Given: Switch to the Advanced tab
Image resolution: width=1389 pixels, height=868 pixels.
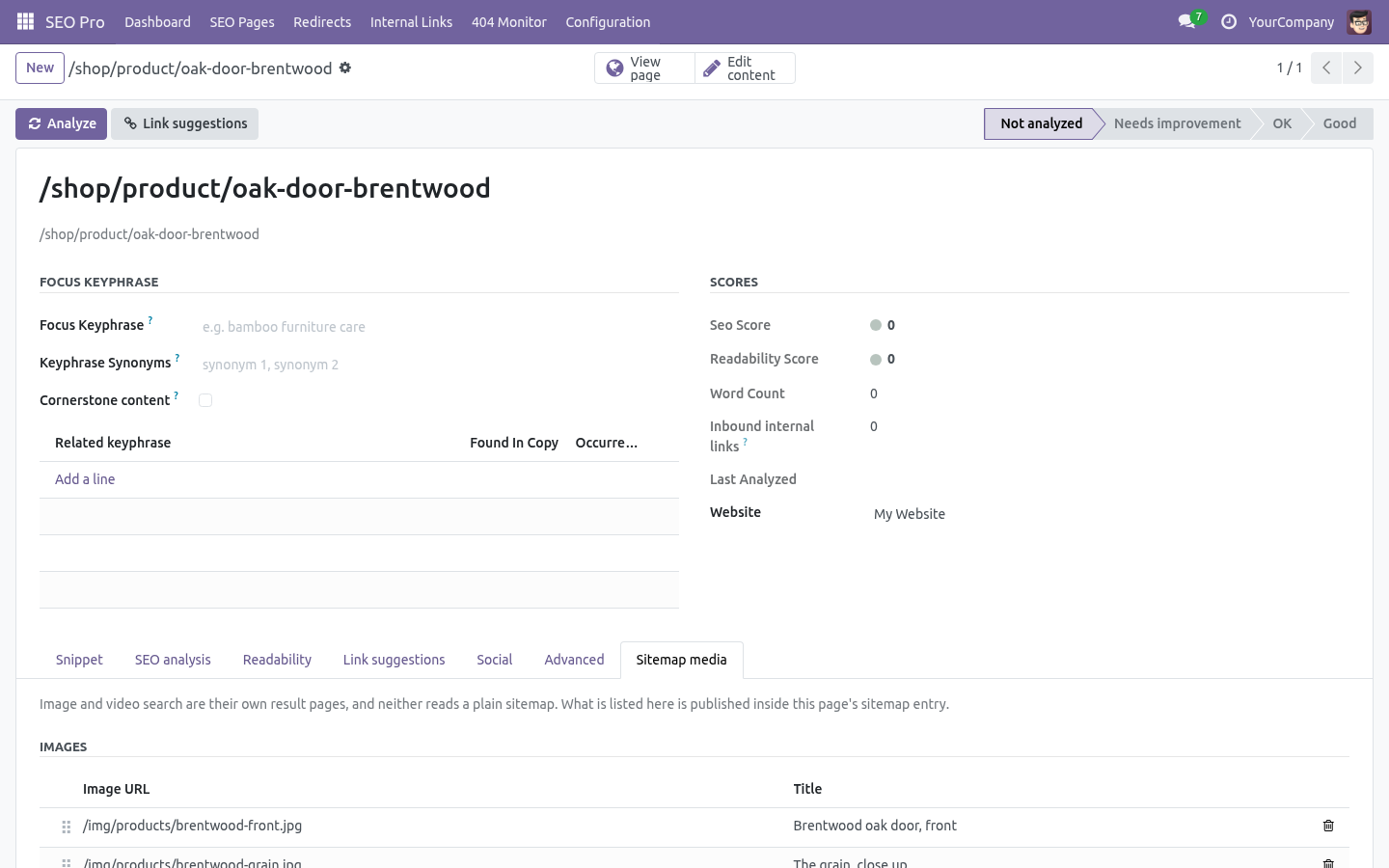Looking at the screenshot, I should pos(574,660).
